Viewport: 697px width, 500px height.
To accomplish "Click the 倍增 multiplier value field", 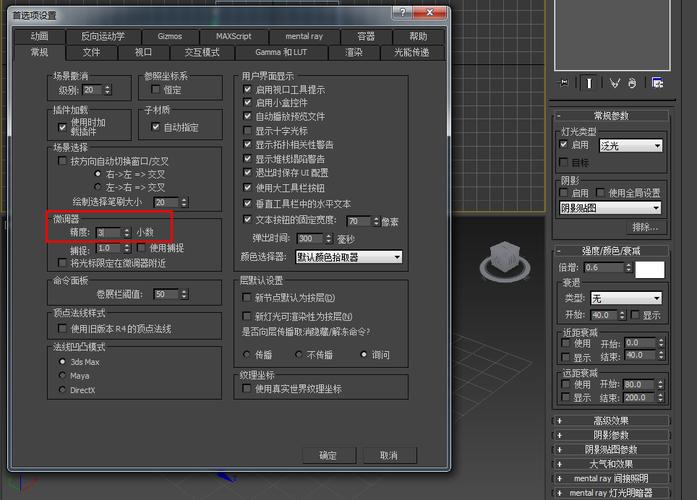I will click(x=604, y=268).
